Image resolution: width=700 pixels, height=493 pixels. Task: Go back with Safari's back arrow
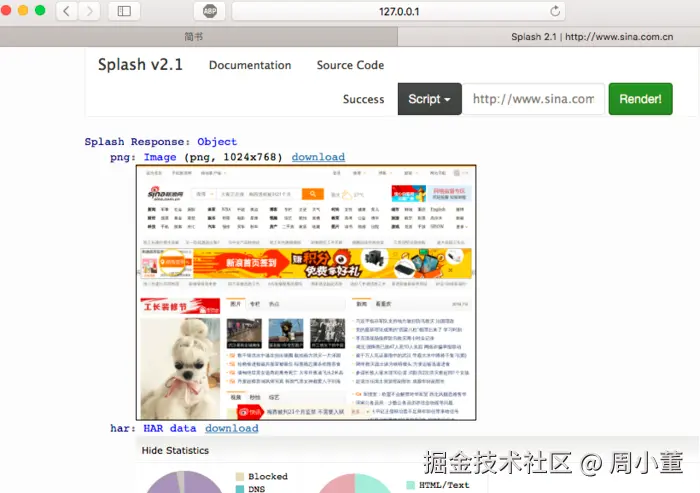pos(67,11)
